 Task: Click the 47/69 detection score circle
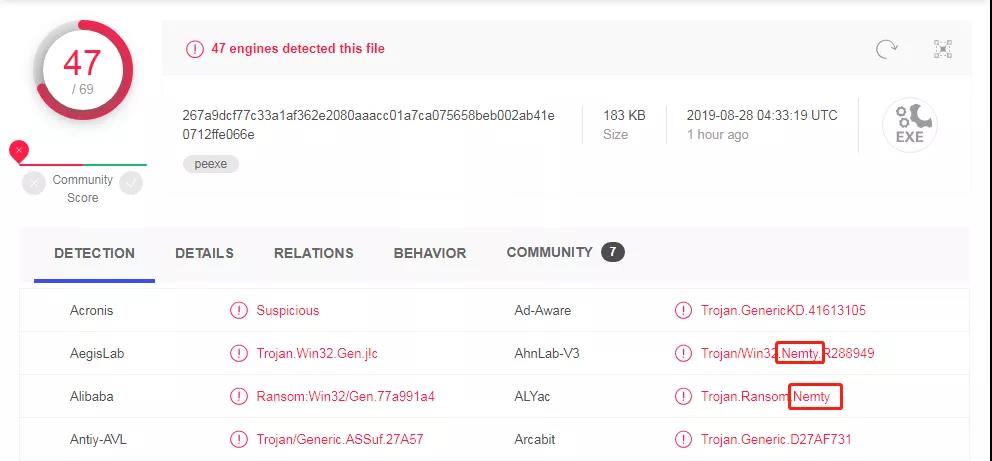[x=83, y=70]
